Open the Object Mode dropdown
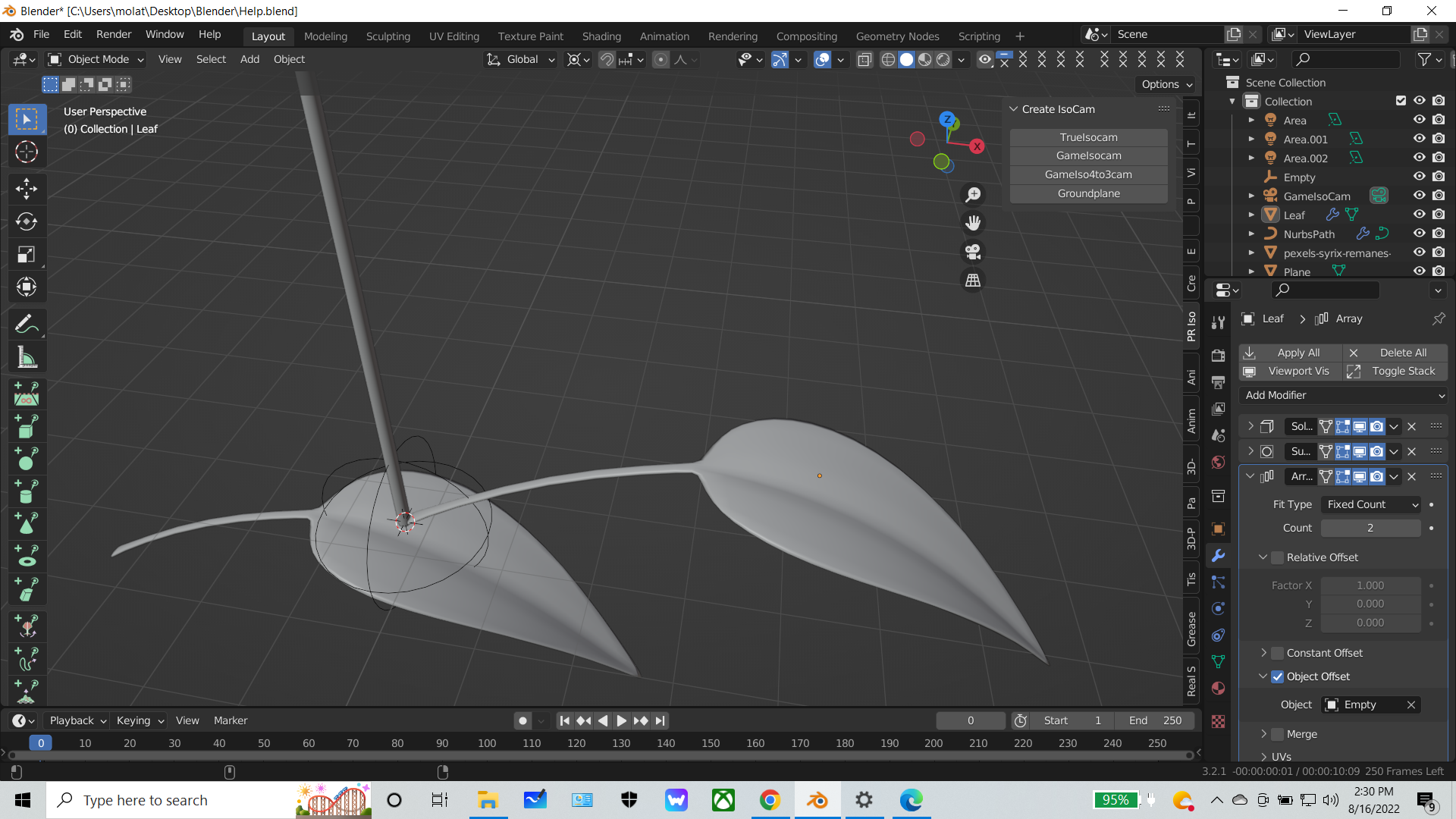The image size is (1456, 819). click(x=96, y=59)
